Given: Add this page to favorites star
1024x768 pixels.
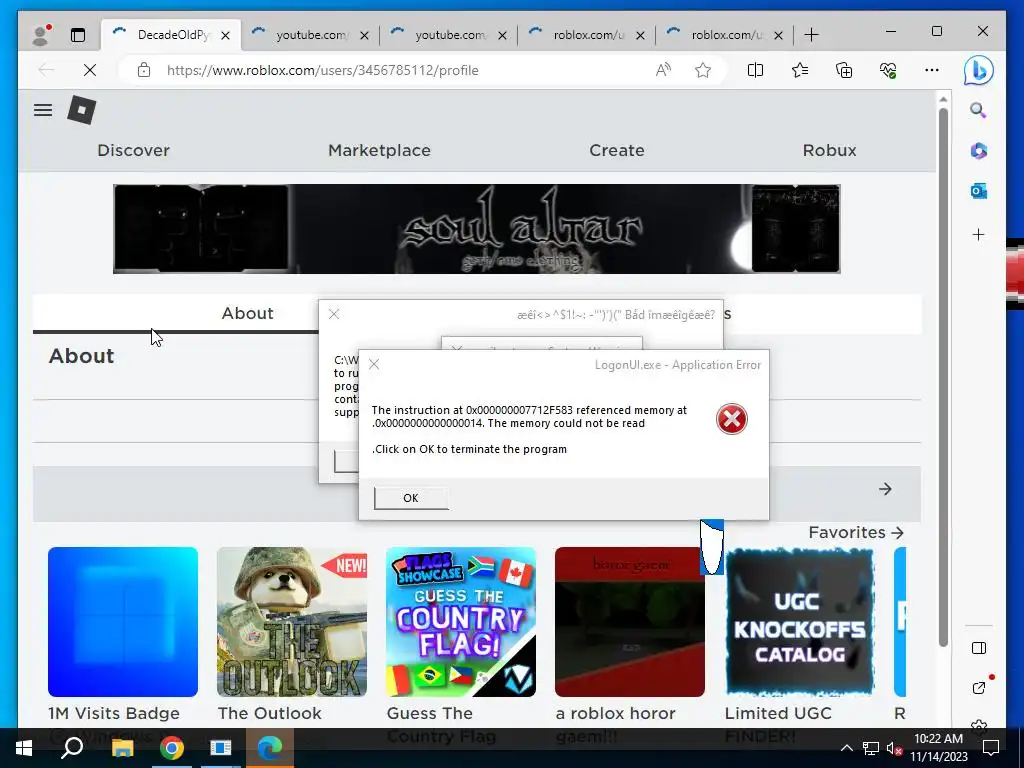Looking at the screenshot, I should click(703, 70).
